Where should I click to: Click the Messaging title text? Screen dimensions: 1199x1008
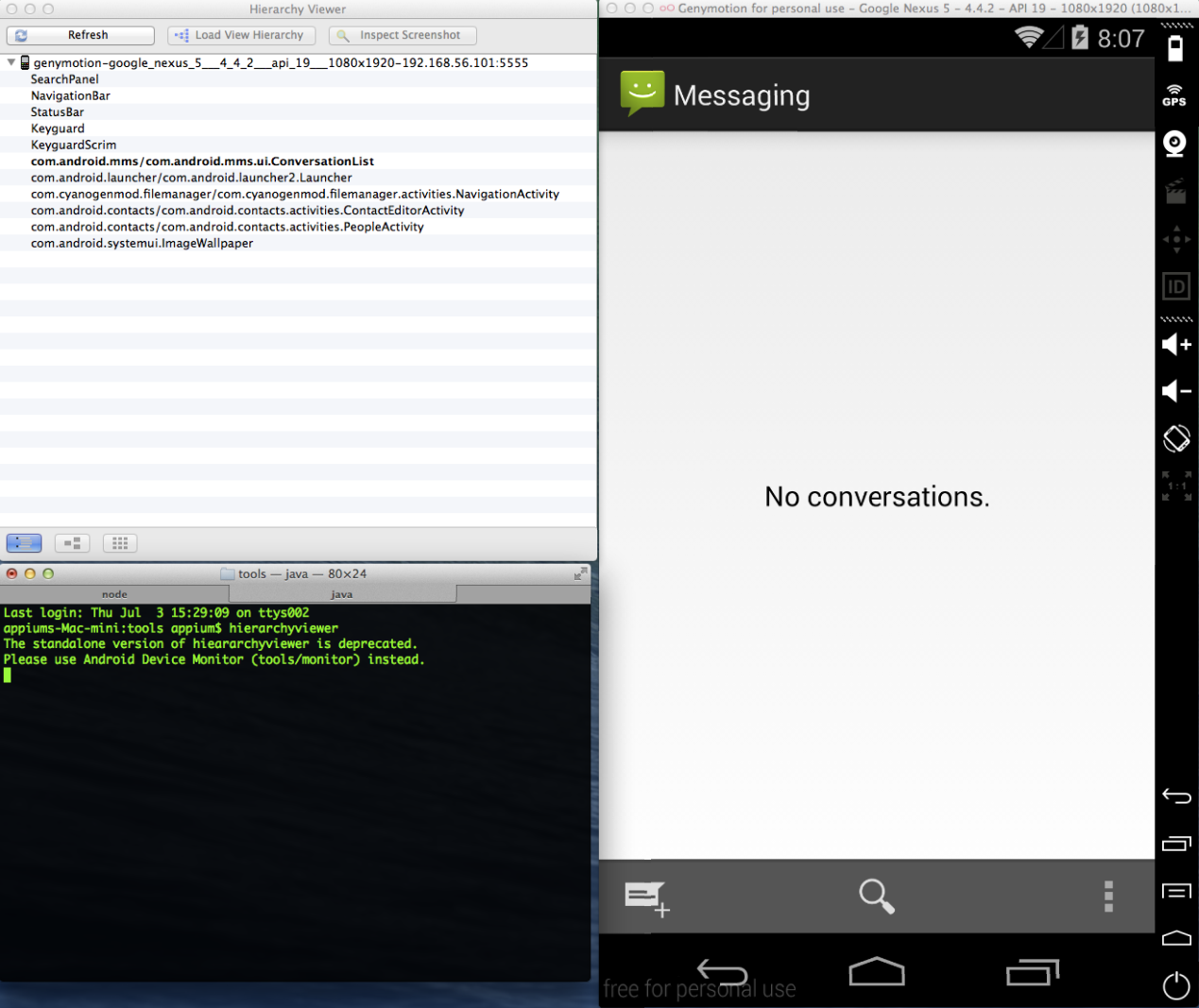[742, 95]
